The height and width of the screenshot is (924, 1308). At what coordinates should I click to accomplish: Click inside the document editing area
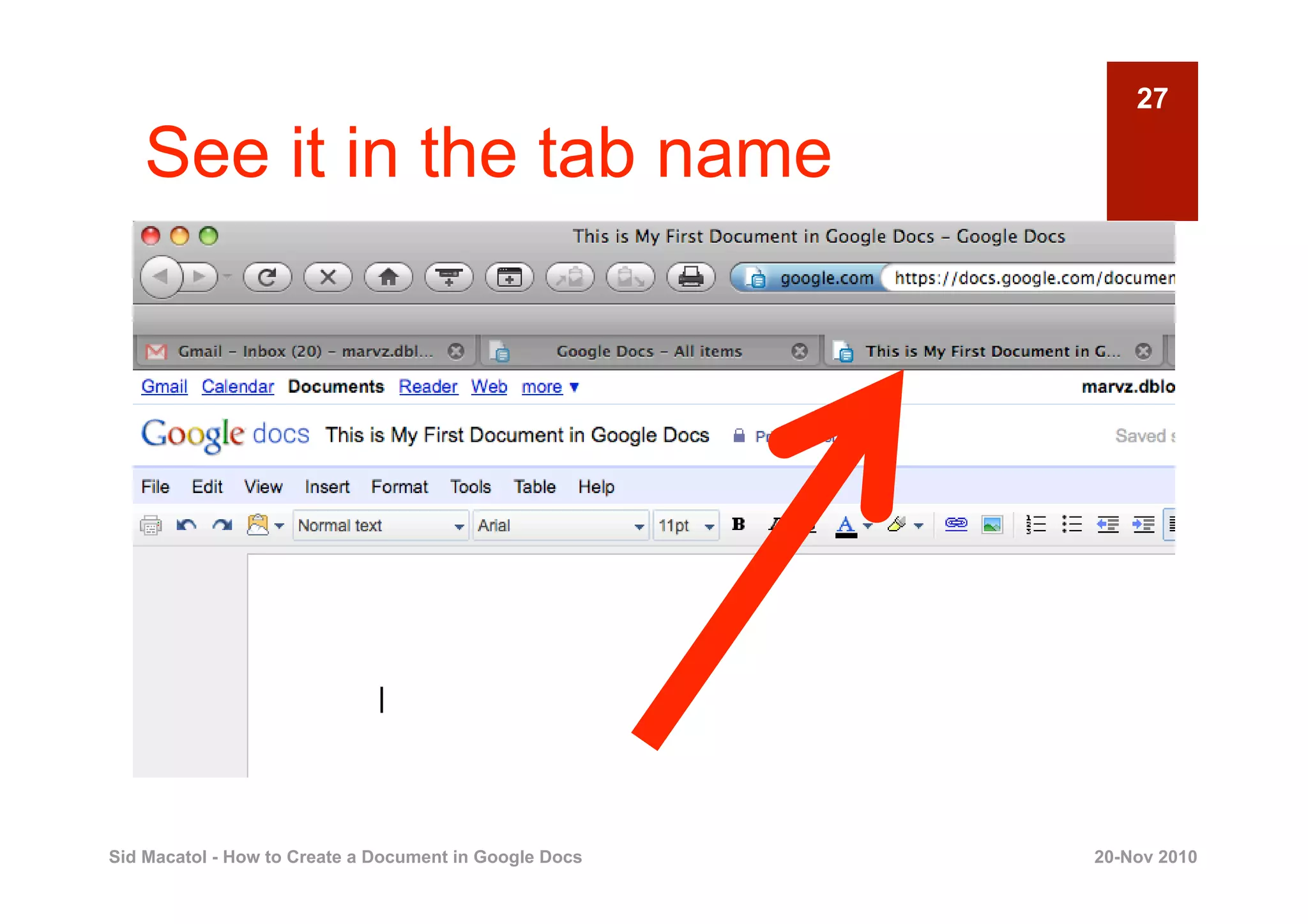(711, 665)
